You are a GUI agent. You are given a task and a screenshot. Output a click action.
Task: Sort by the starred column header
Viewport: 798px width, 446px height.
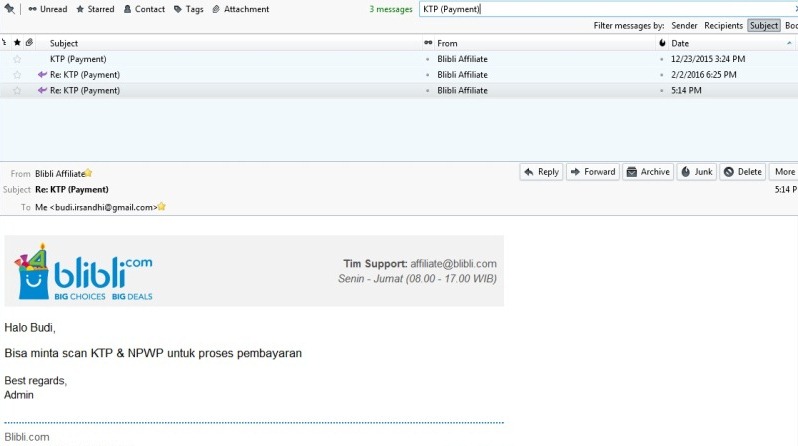tap(17, 43)
